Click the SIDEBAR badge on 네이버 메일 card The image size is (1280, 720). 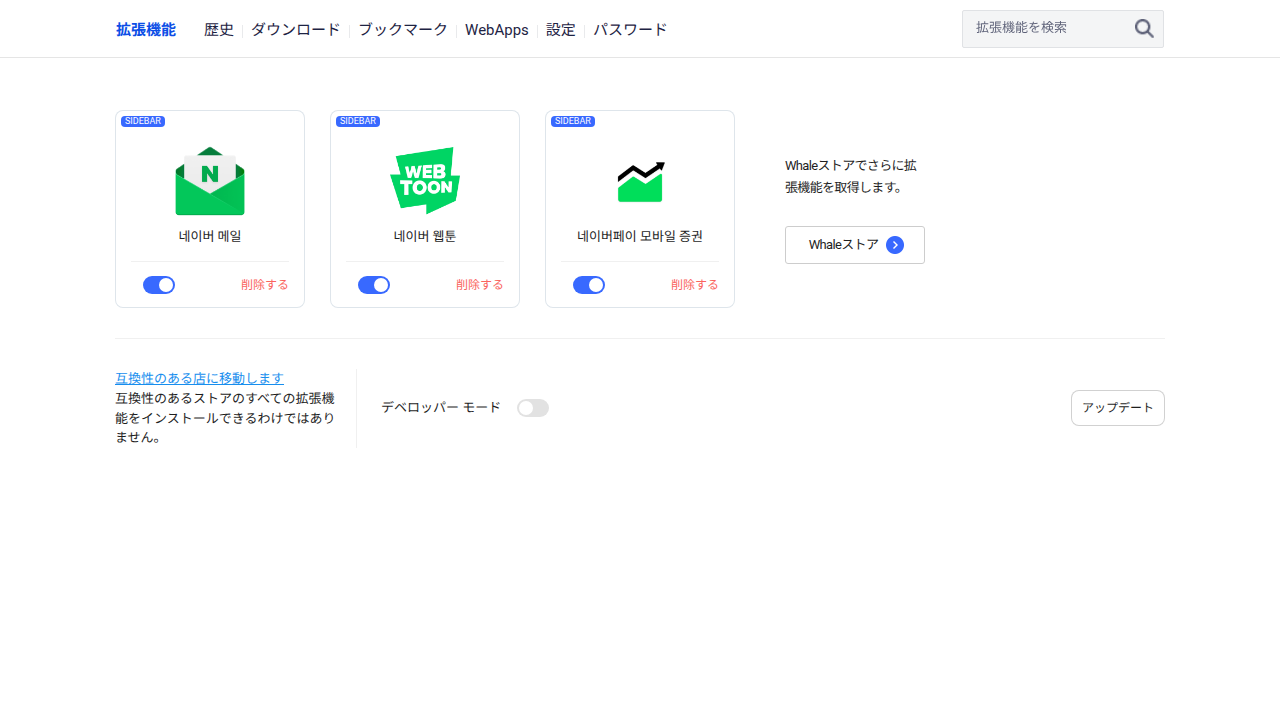[143, 121]
